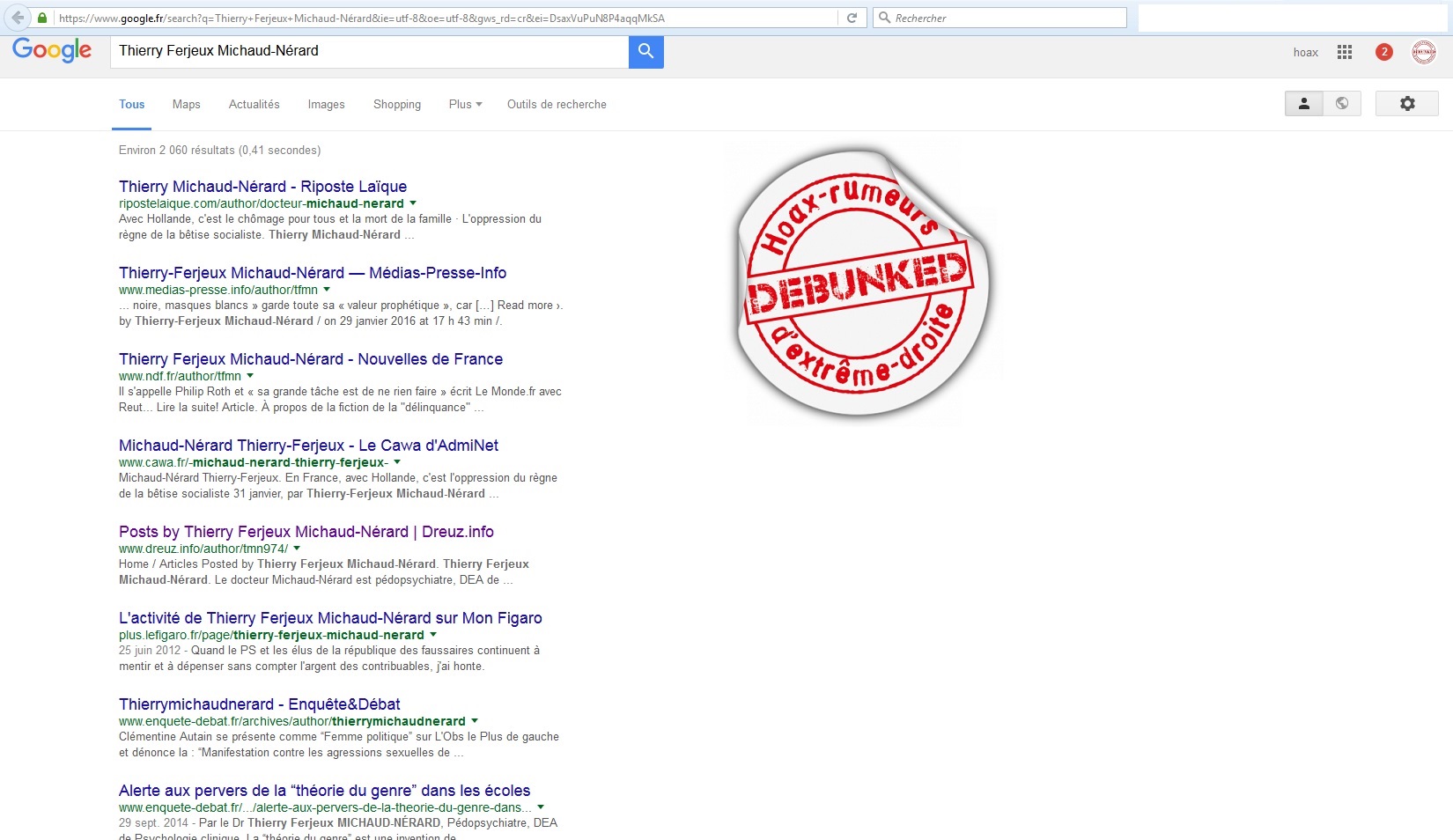The width and height of the screenshot is (1453, 840).
Task: Open the Médias-Presse-Info result link
Action: coord(313,273)
